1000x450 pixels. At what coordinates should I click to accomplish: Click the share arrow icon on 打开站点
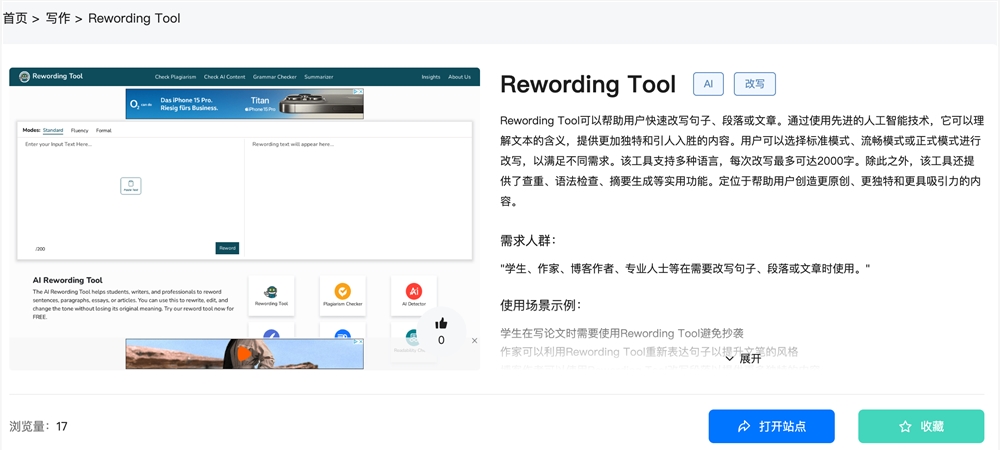(744, 426)
